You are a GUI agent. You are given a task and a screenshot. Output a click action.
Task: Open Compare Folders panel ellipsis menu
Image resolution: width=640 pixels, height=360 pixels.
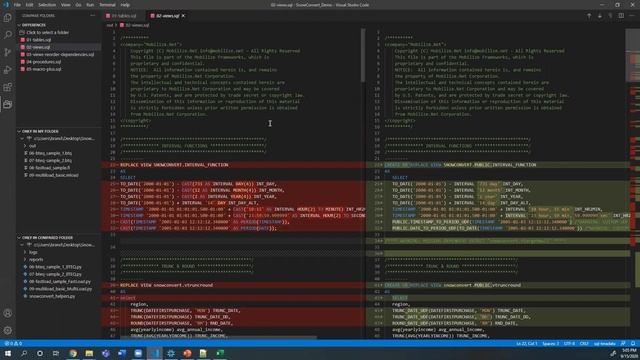93,16
